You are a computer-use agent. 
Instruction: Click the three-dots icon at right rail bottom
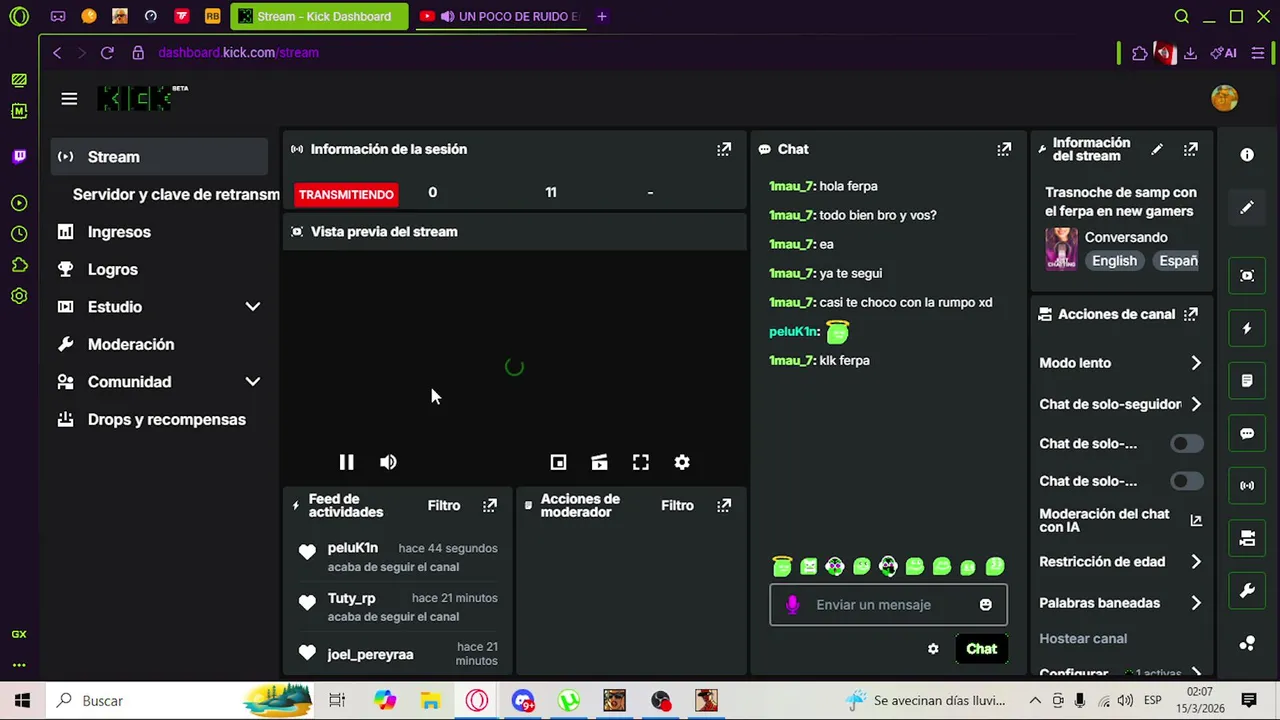[x=1247, y=644]
